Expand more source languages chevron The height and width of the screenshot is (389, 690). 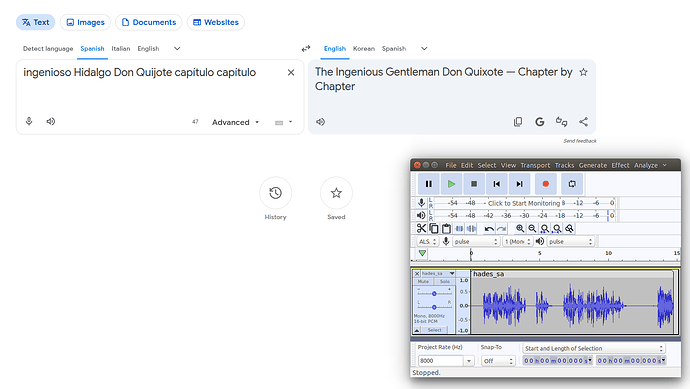coord(177,48)
